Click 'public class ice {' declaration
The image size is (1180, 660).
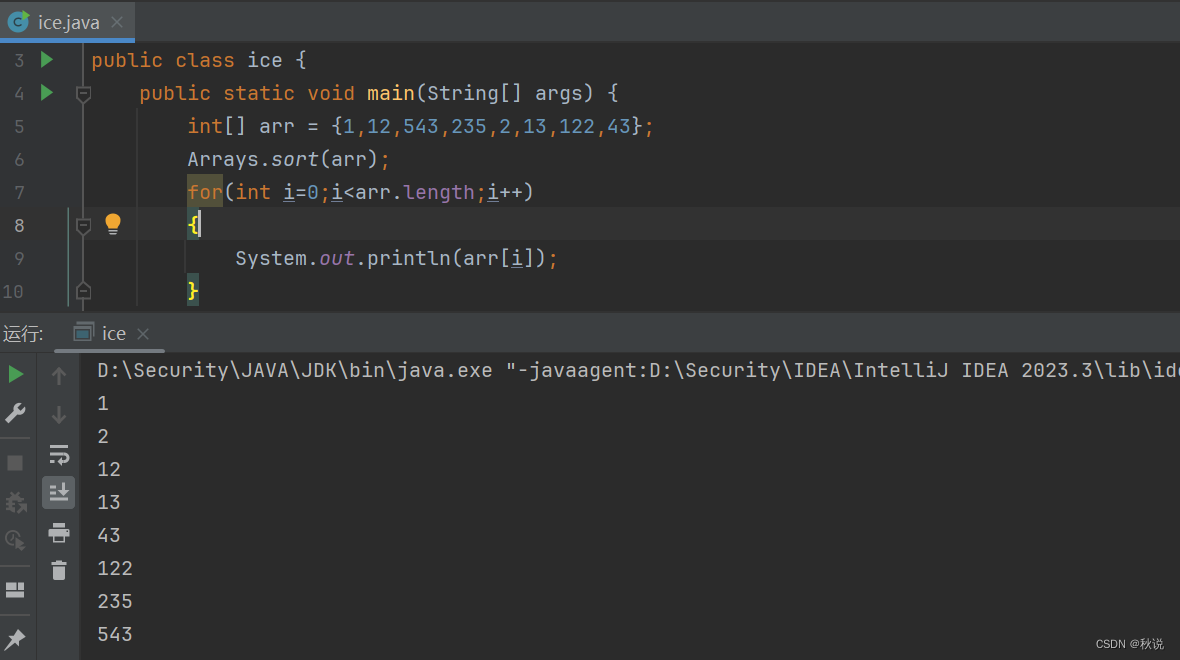click(x=199, y=60)
